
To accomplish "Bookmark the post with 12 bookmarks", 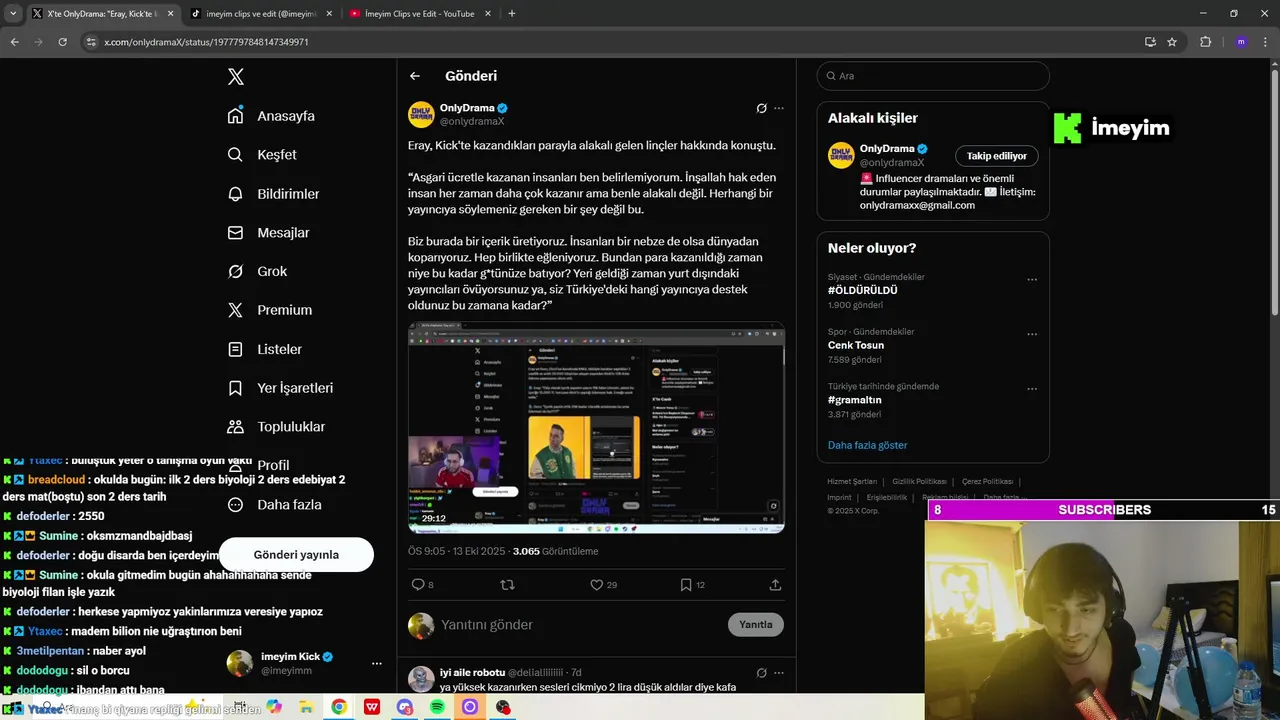I will (x=686, y=585).
